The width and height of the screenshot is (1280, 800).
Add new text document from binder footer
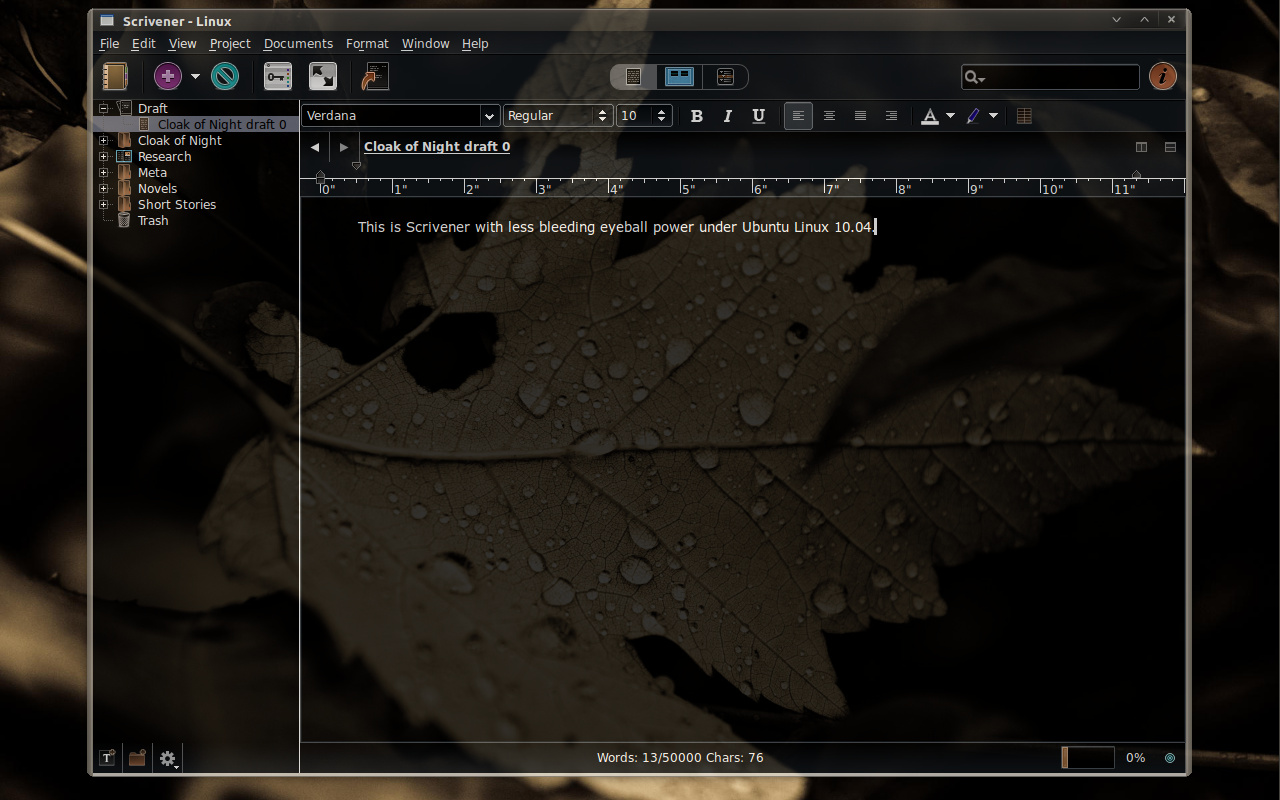pyautogui.click(x=107, y=758)
